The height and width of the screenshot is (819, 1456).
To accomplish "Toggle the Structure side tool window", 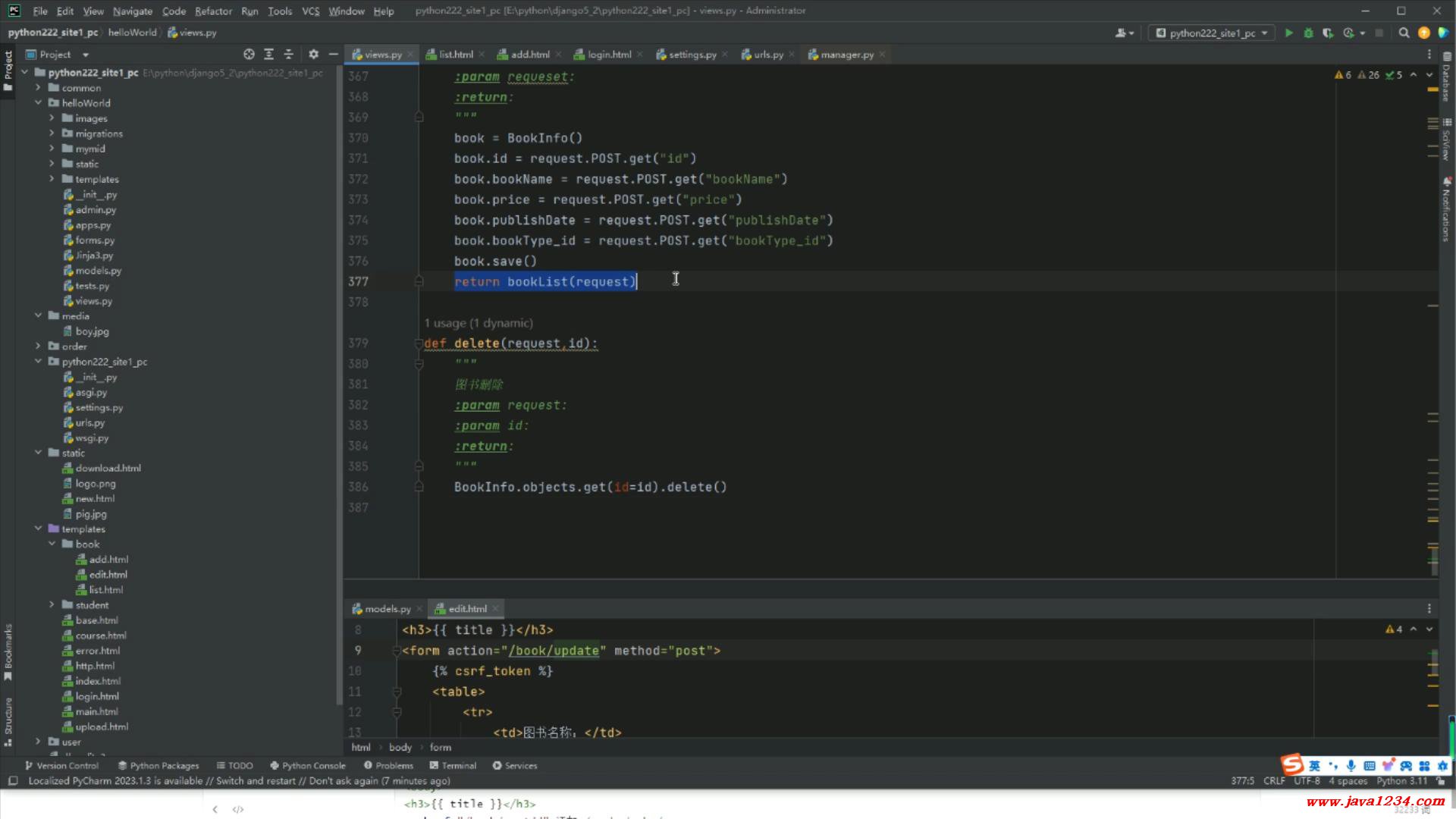I will [8, 720].
